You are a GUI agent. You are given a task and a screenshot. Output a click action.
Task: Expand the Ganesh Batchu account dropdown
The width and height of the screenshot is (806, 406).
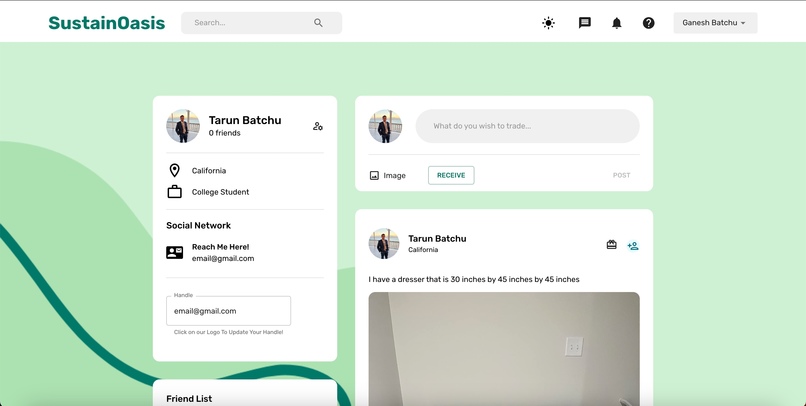pos(715,23)
